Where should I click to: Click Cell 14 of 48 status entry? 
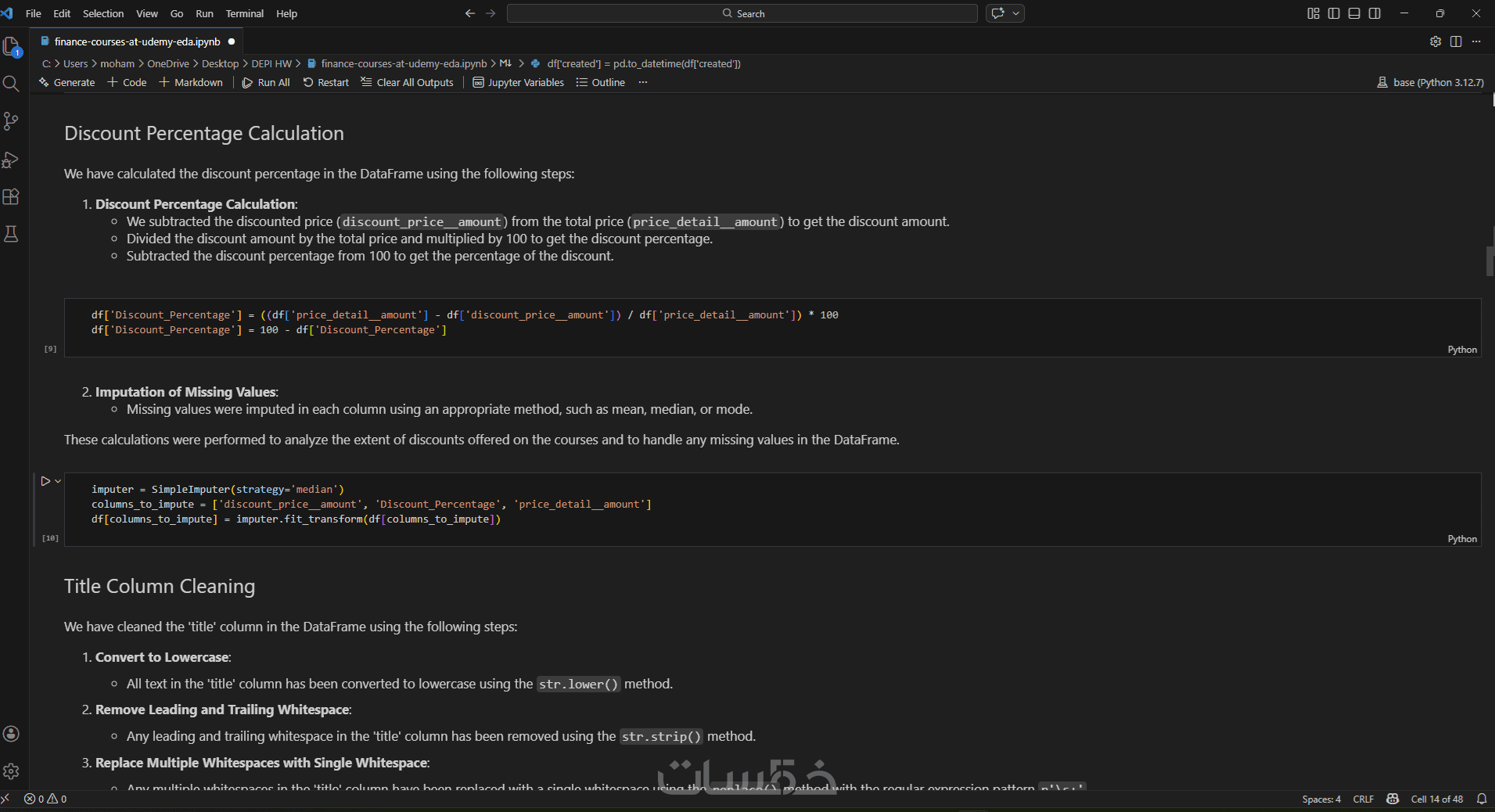pyautogui.click(x=1437, y=799)
